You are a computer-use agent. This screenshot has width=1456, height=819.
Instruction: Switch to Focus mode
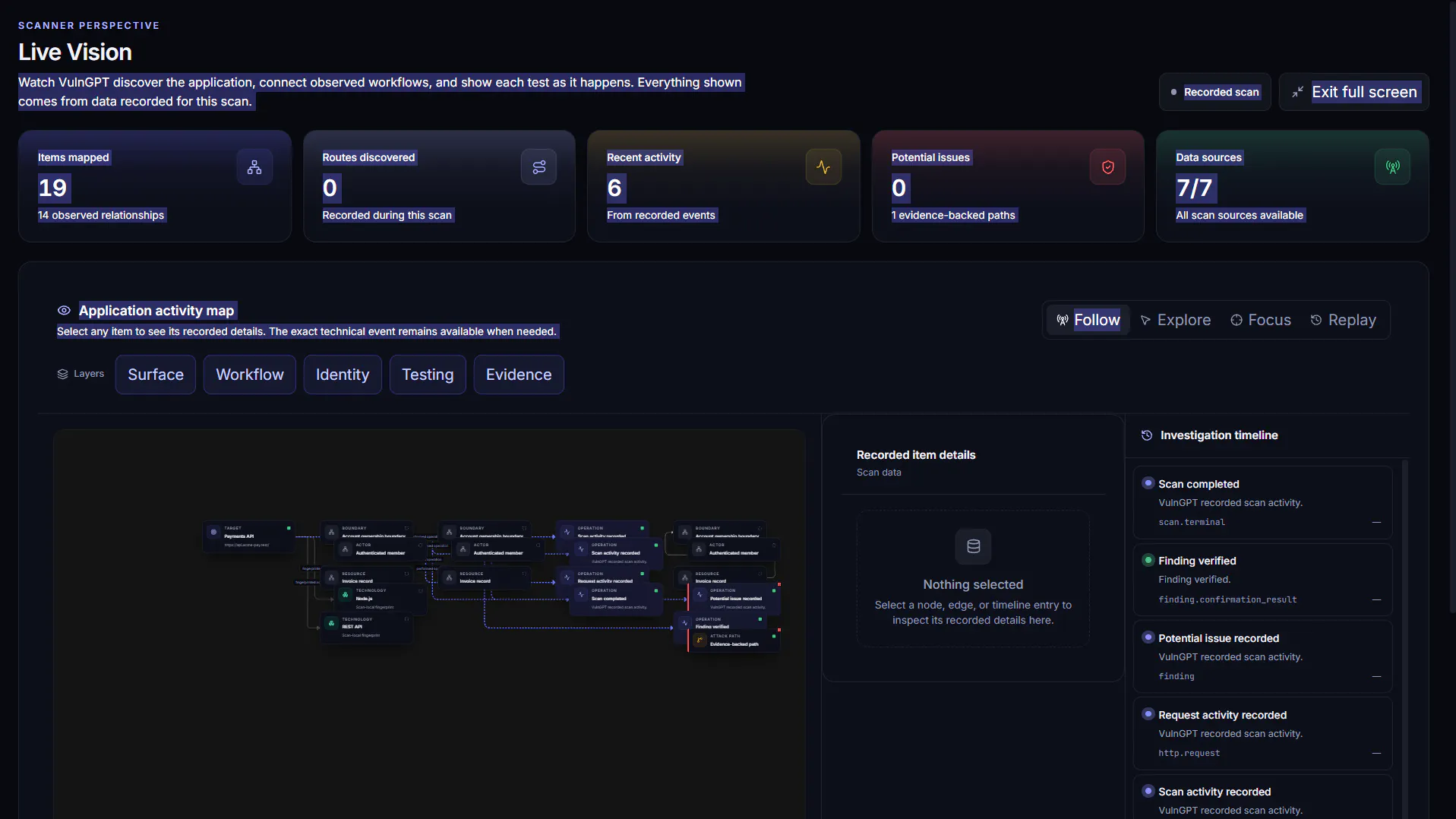pyautogui.click(x=1261, y=320)
